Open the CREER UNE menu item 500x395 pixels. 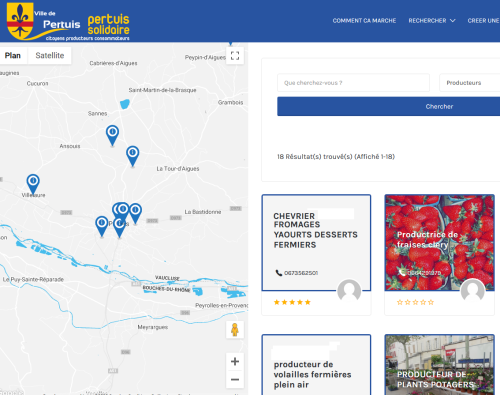(483, 21)
